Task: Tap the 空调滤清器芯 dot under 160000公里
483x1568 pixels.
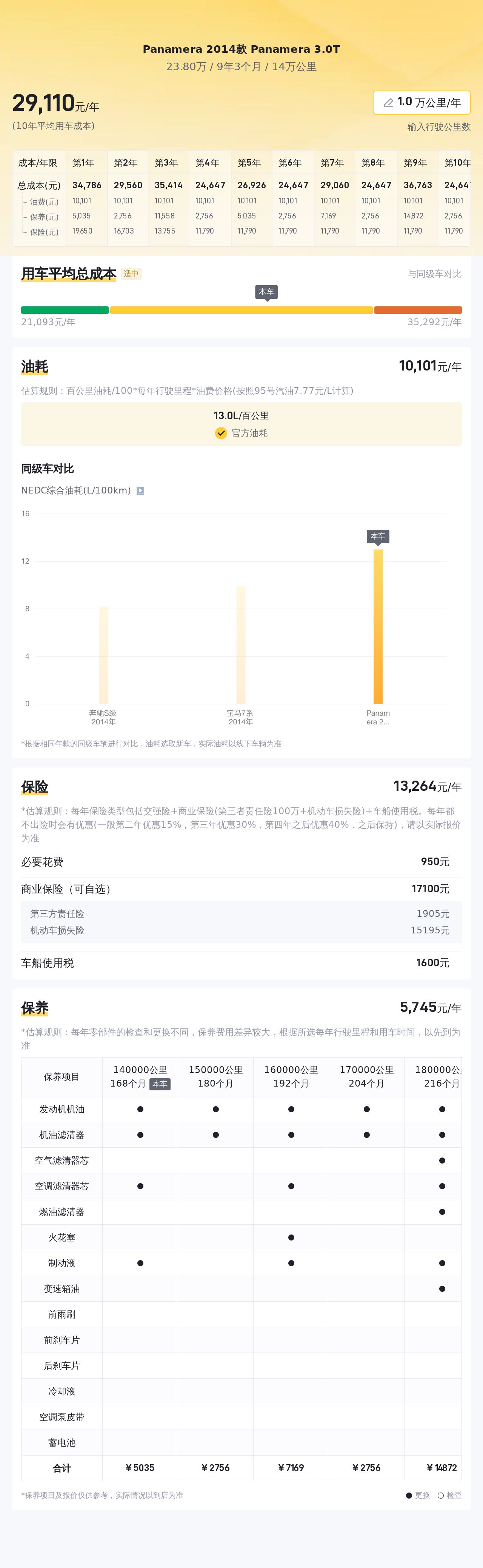Action: 291,1186
